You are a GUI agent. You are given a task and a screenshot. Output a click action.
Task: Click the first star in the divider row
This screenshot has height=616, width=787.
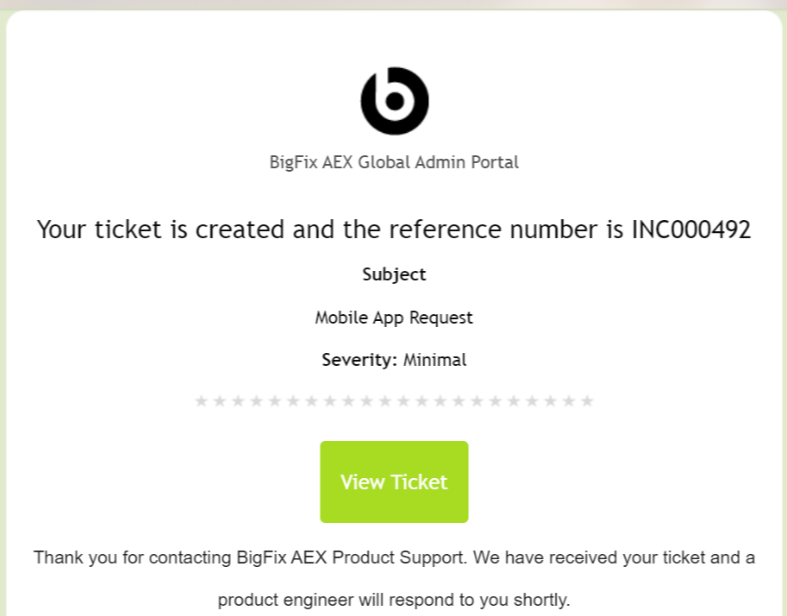[x=201, y=401]
